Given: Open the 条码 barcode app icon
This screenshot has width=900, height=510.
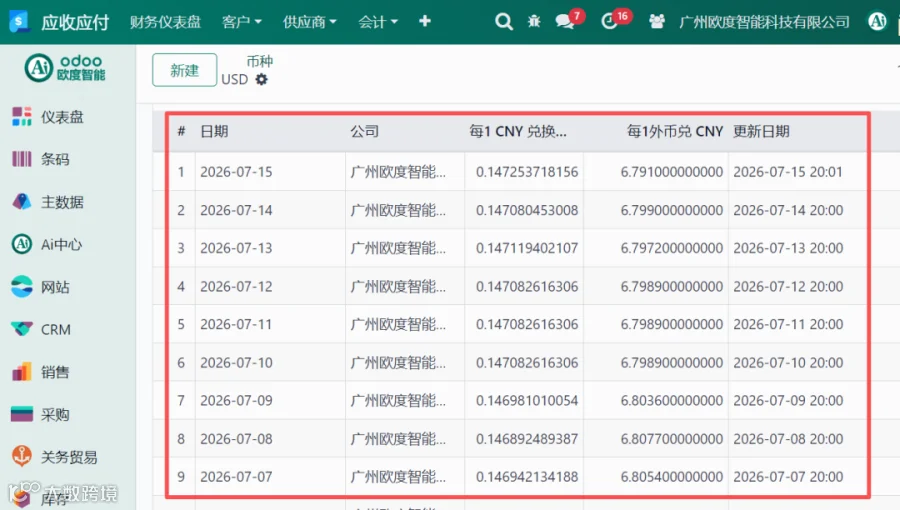Looking at the screenshot, I should point(22,159).
